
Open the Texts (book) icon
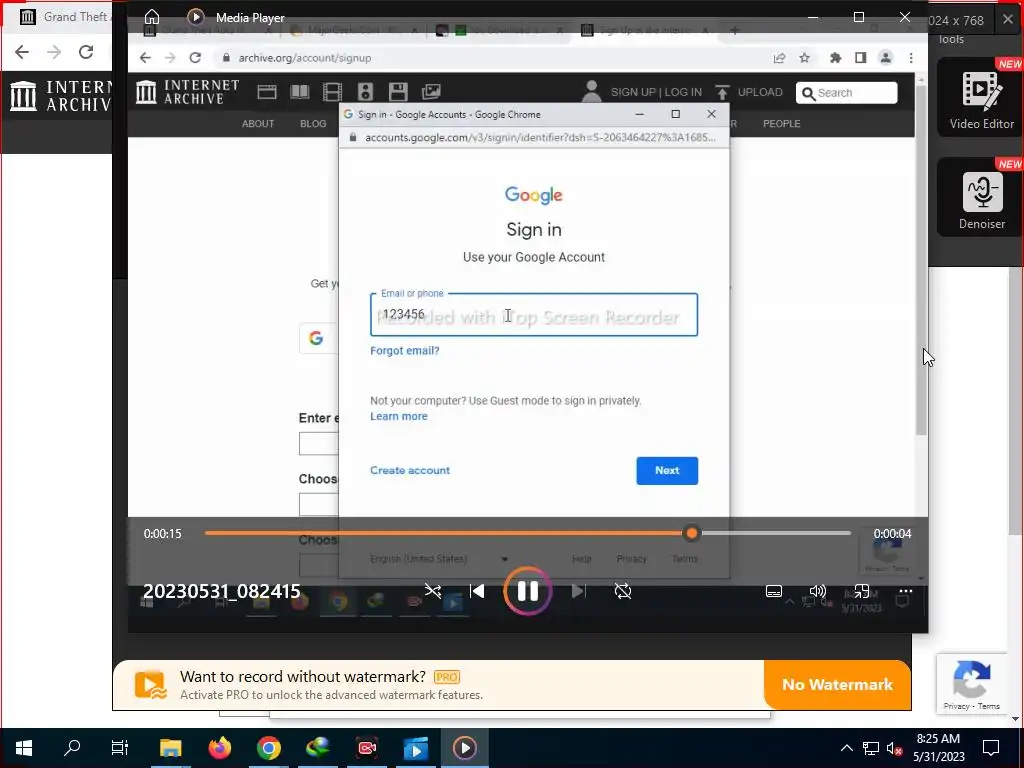click(x=300, y=92)
